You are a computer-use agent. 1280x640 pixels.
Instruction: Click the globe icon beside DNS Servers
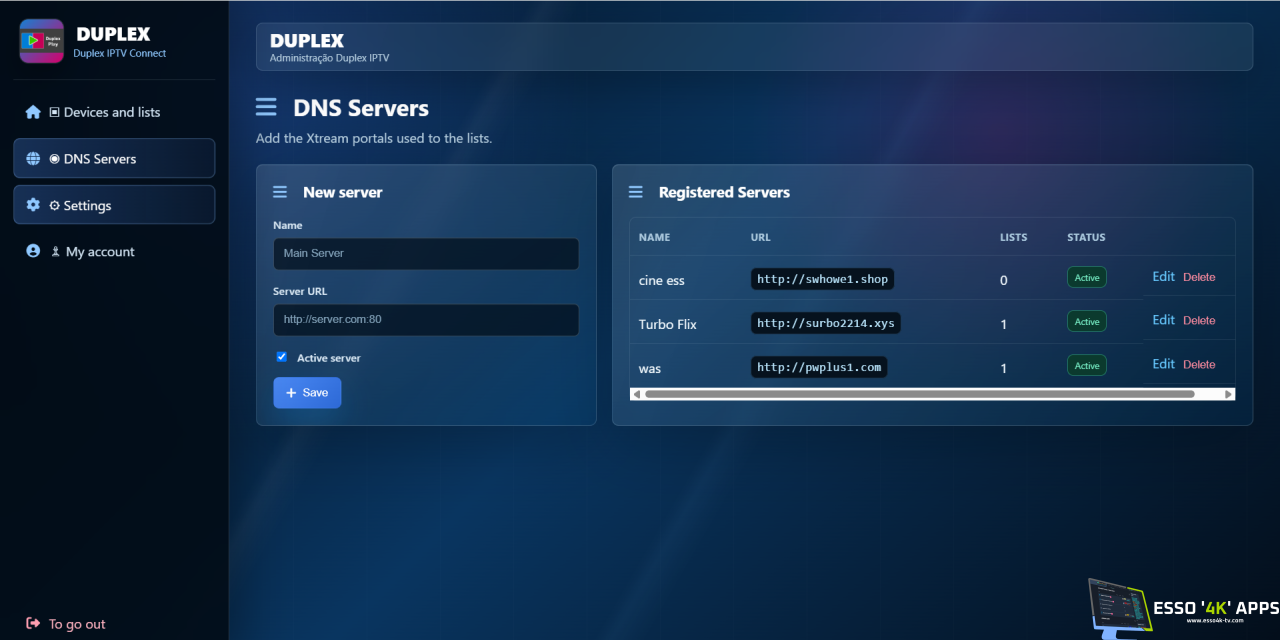click(33, 159)
